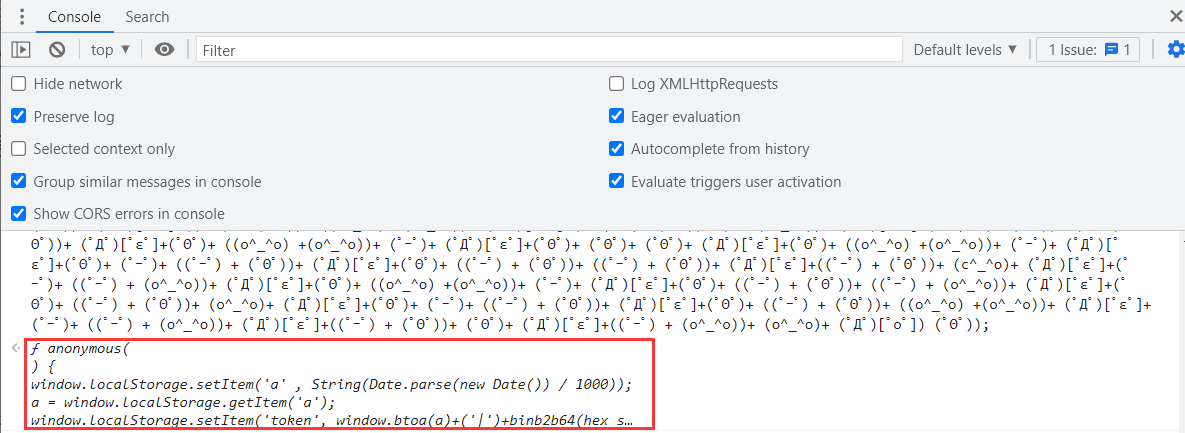Create live expression with eye icon
The height and width of the screenshot is (433, 1185).
(165, 49)
